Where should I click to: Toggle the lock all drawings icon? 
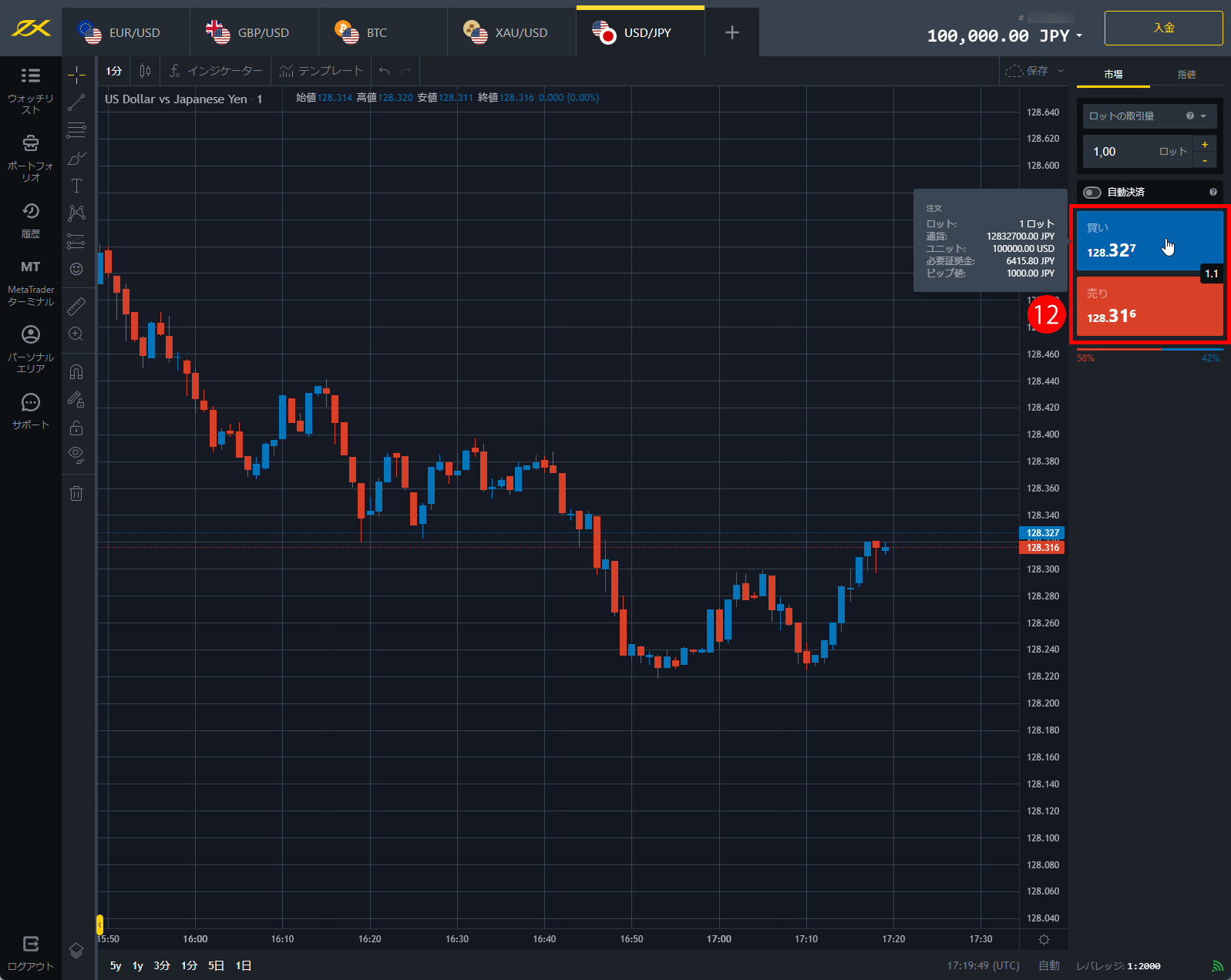click(x=76, y=428)
